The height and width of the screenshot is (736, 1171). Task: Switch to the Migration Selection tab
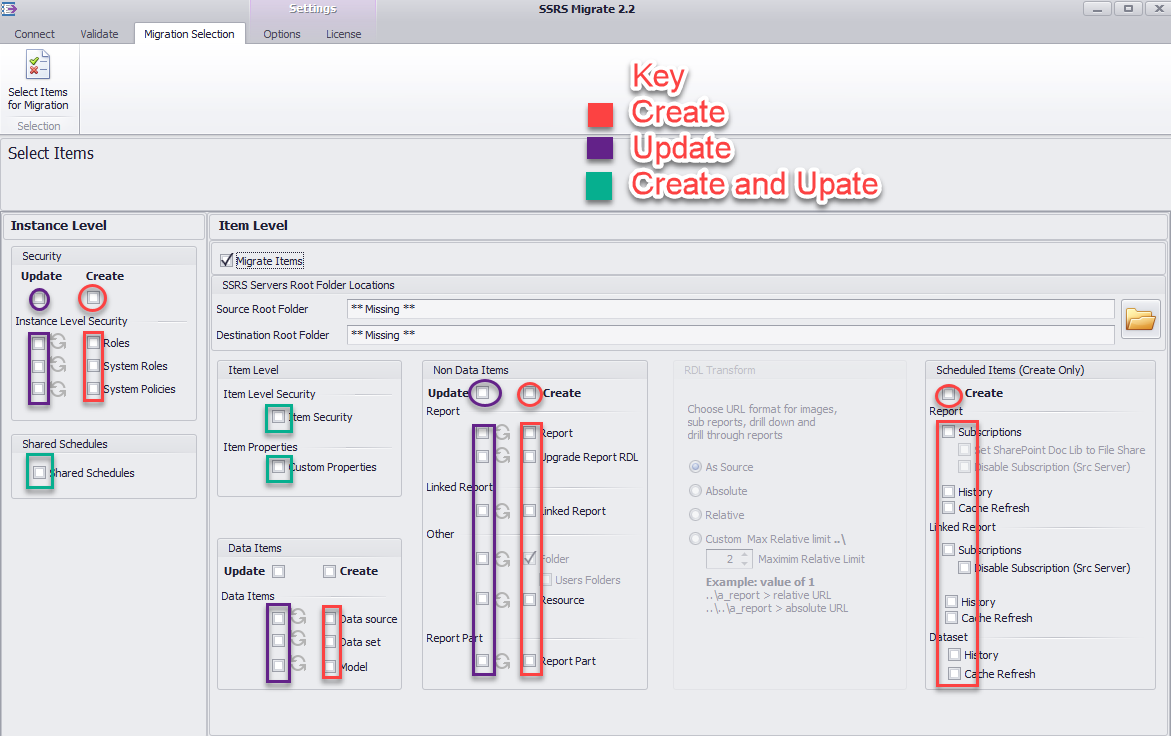click(x=189, y=34)
